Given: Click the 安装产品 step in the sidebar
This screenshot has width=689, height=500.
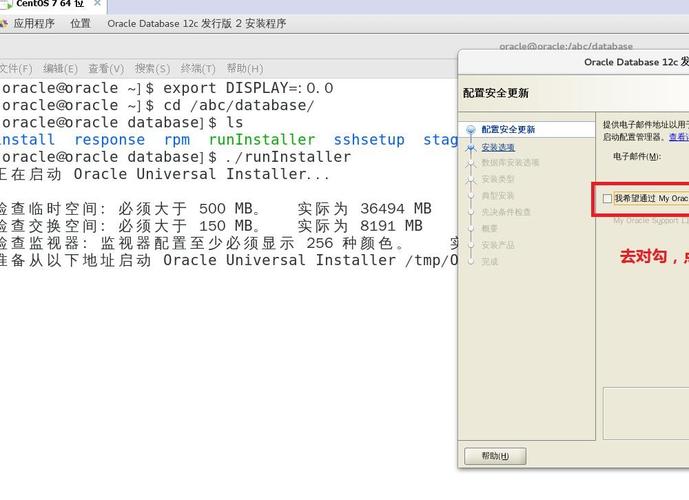Looking at the screenshot, I should 497,245.
